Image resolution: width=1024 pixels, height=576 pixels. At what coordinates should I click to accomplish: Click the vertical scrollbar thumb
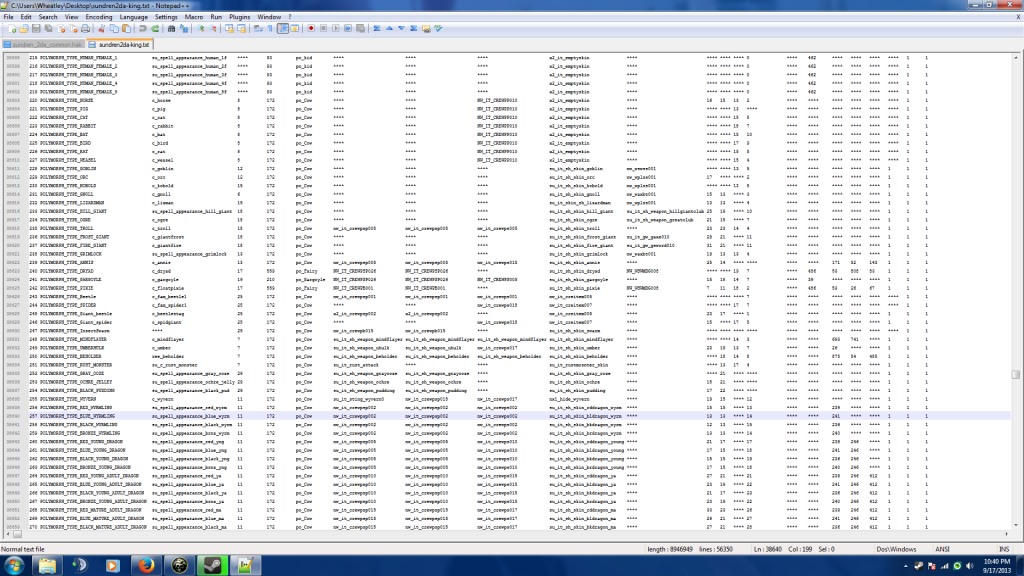click(x=1017, y=375)
